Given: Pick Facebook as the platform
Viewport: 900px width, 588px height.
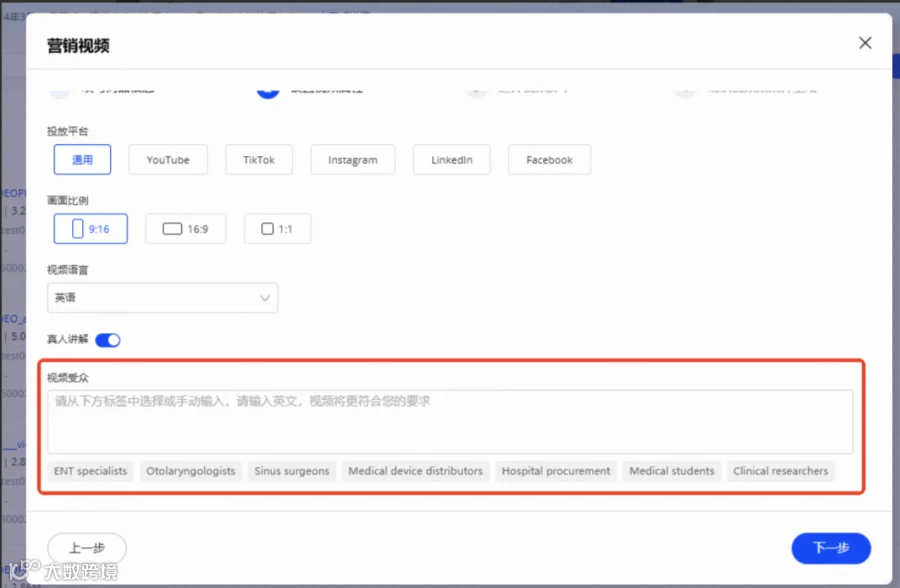Looking at the screenshot, I should coord(549,160).
